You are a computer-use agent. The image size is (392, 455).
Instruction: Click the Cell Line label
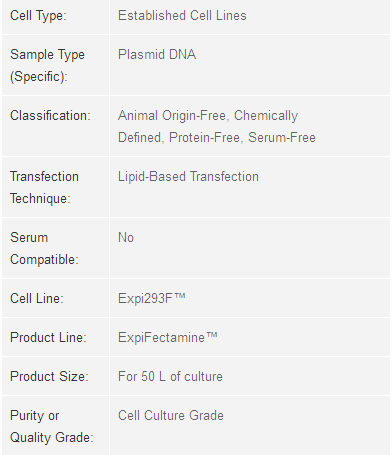coord(37,299)
